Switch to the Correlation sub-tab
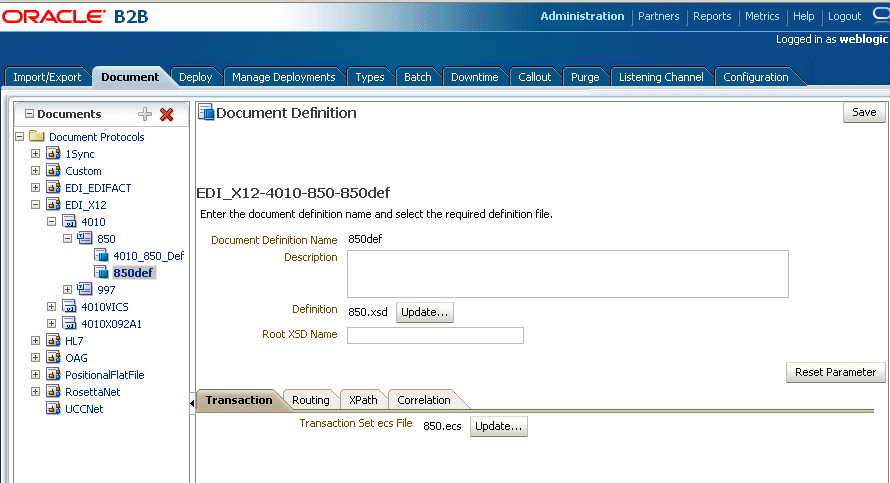 (x=423, y=400)
